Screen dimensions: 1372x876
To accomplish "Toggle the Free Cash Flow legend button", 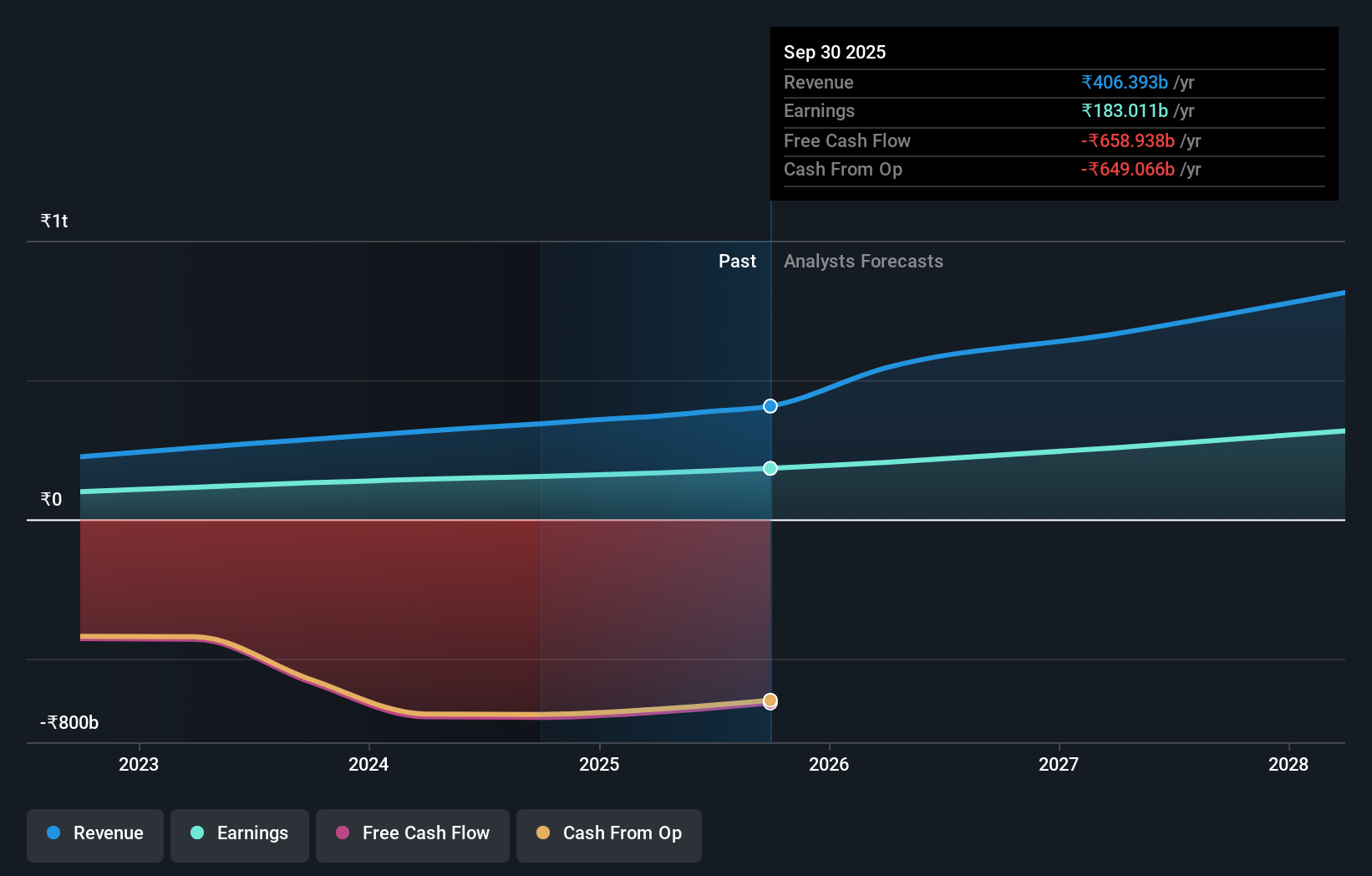I will tap(413, 834).
